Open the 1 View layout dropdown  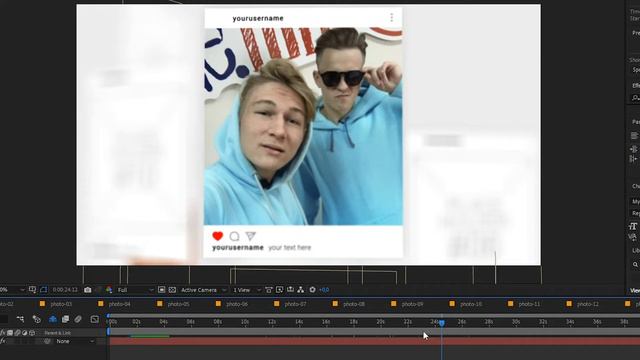pyautogui.click(x=247, y=290)
